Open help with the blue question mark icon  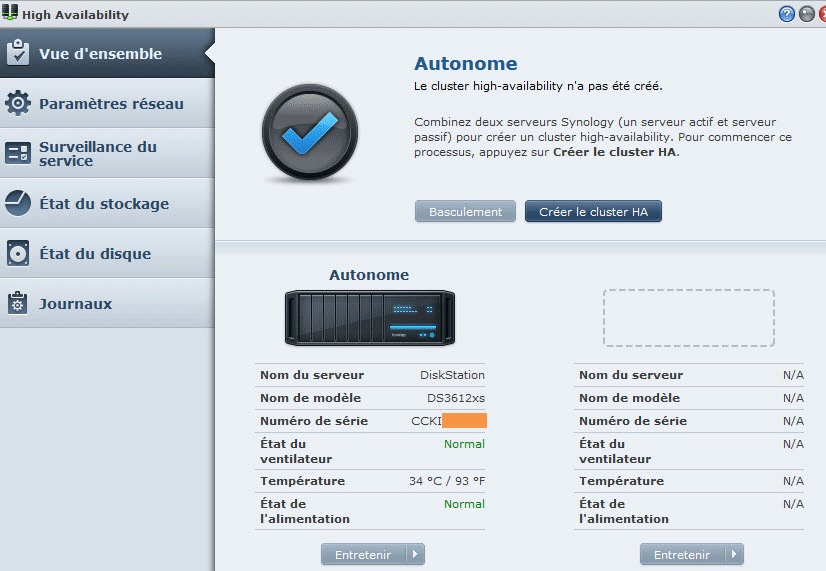[786, 14]
